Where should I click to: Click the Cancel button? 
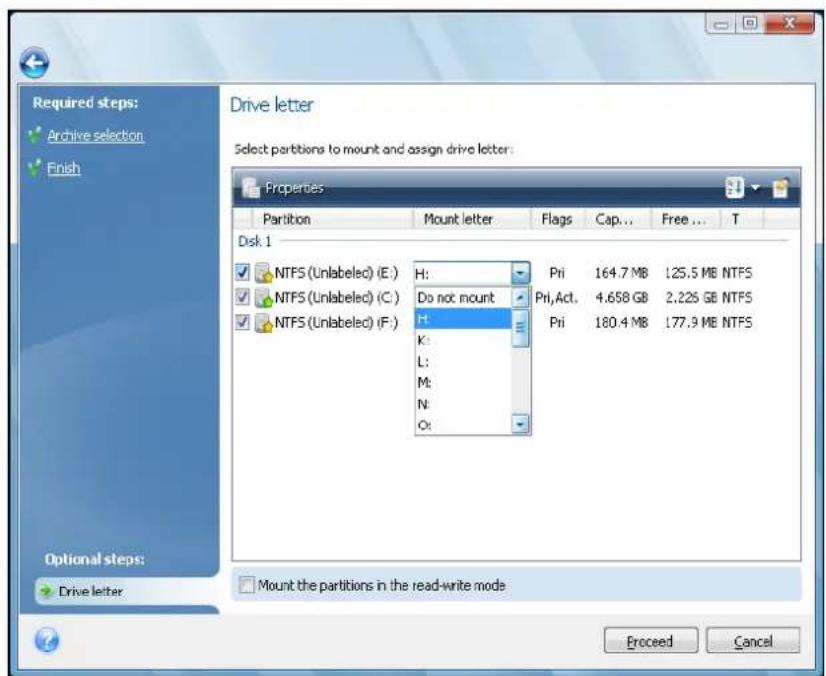[x=753, y=641]
